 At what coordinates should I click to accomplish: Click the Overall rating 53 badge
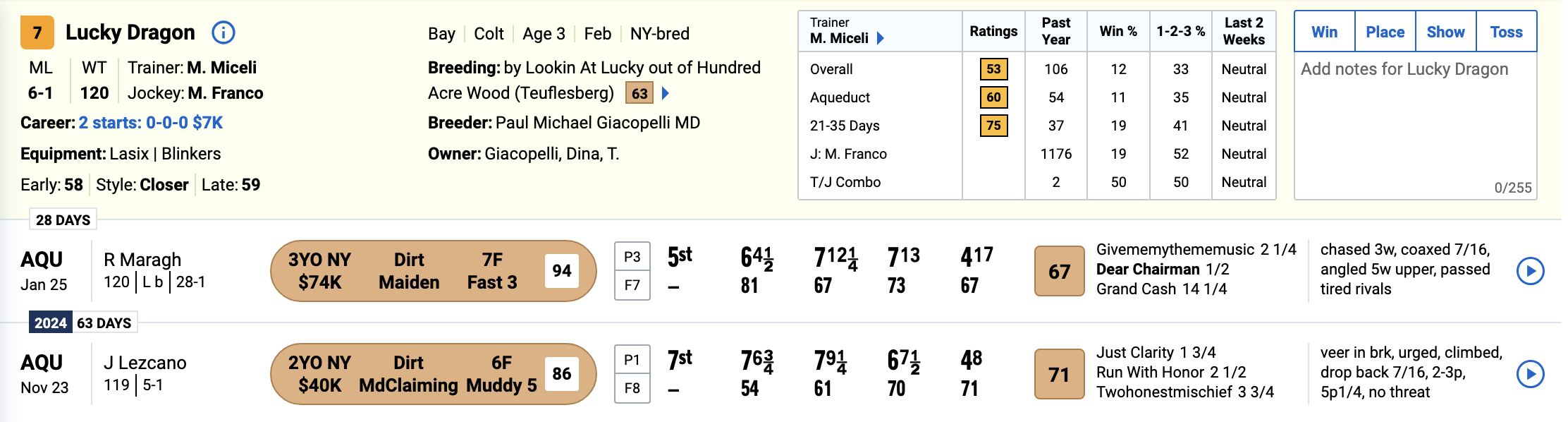tap(993, 69)
